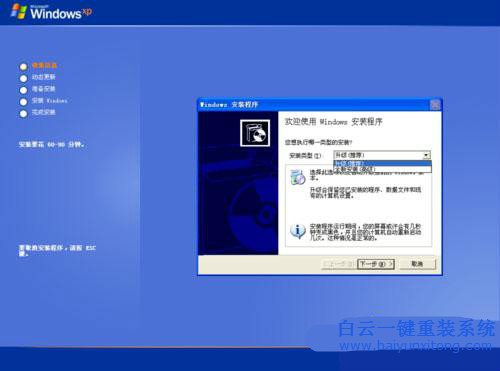Viewport: 500px width, 371px height.
Task: Click the upgrade description paragraph starting with 升级
Action: pos(366,192)
